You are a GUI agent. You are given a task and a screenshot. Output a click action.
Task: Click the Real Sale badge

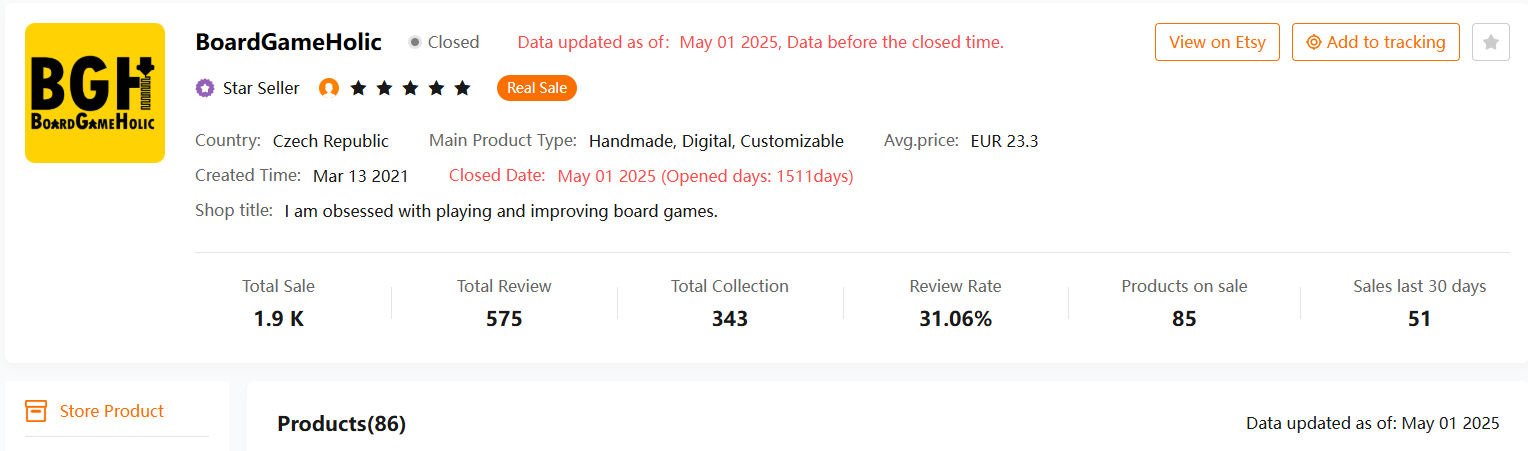[x=537, y=88]
